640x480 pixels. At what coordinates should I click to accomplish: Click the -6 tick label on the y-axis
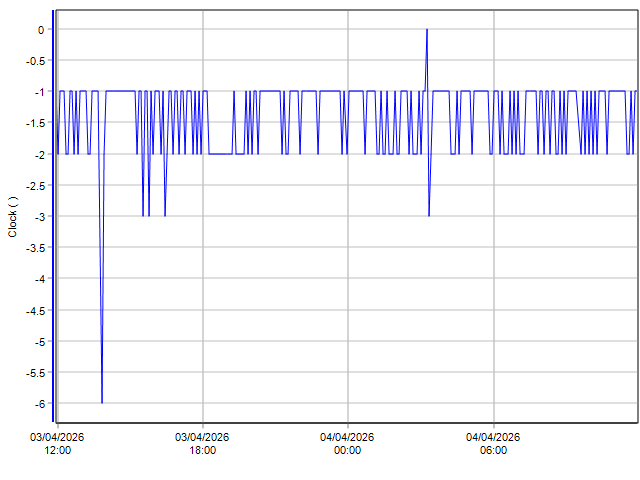coord(39,404)
